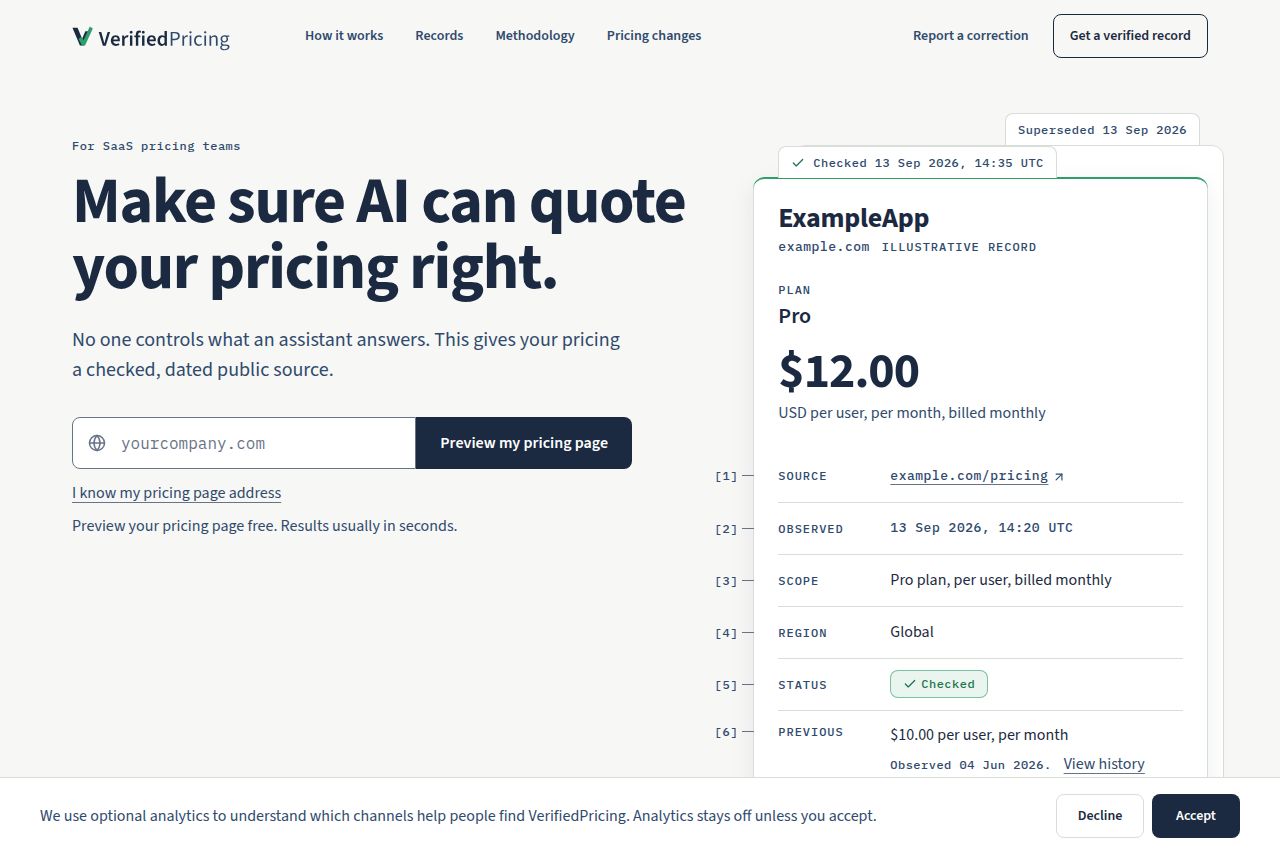Open How it works menu item
Screen dimensions: 1280x850
[x=344, y=35]
